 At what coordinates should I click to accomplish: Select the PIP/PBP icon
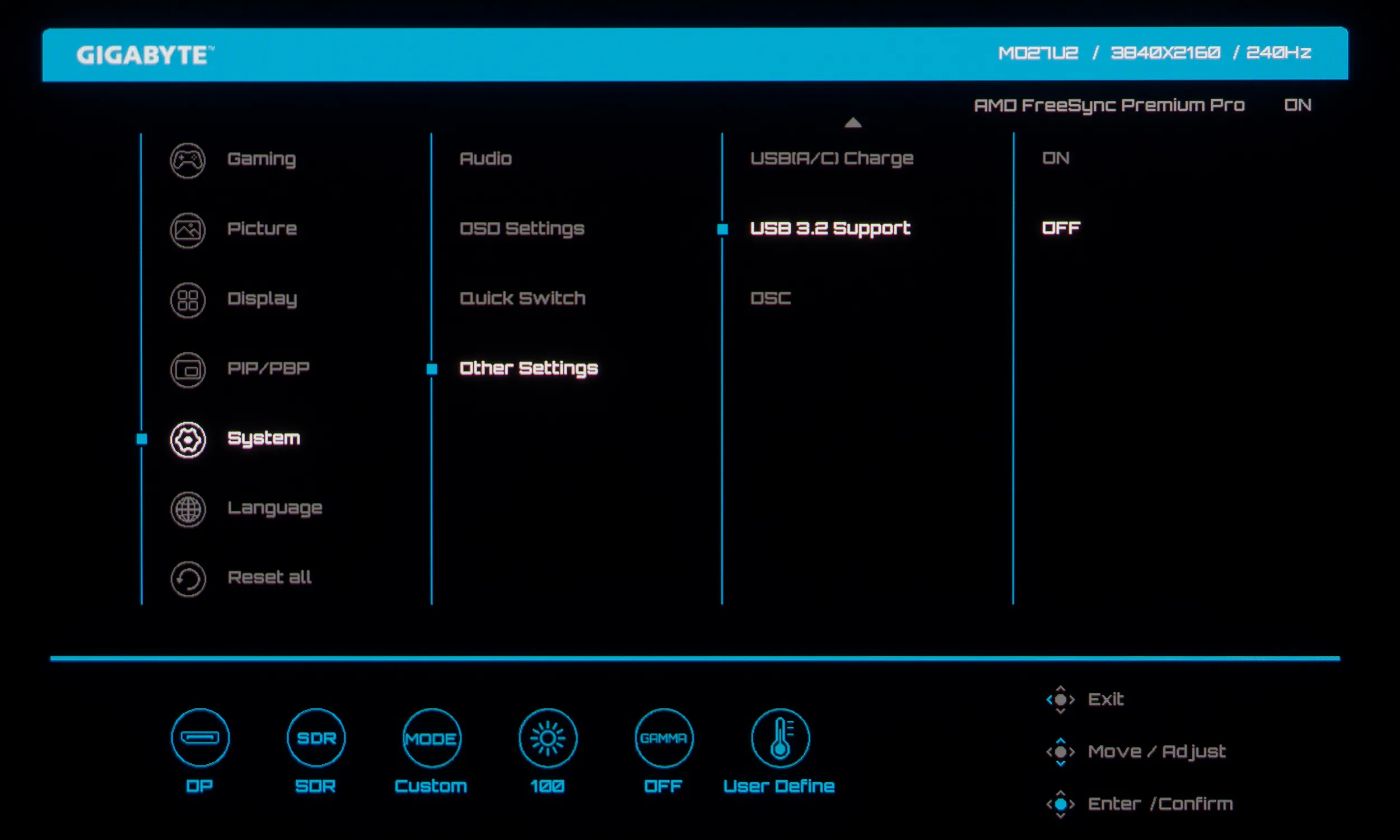[188, 370]
